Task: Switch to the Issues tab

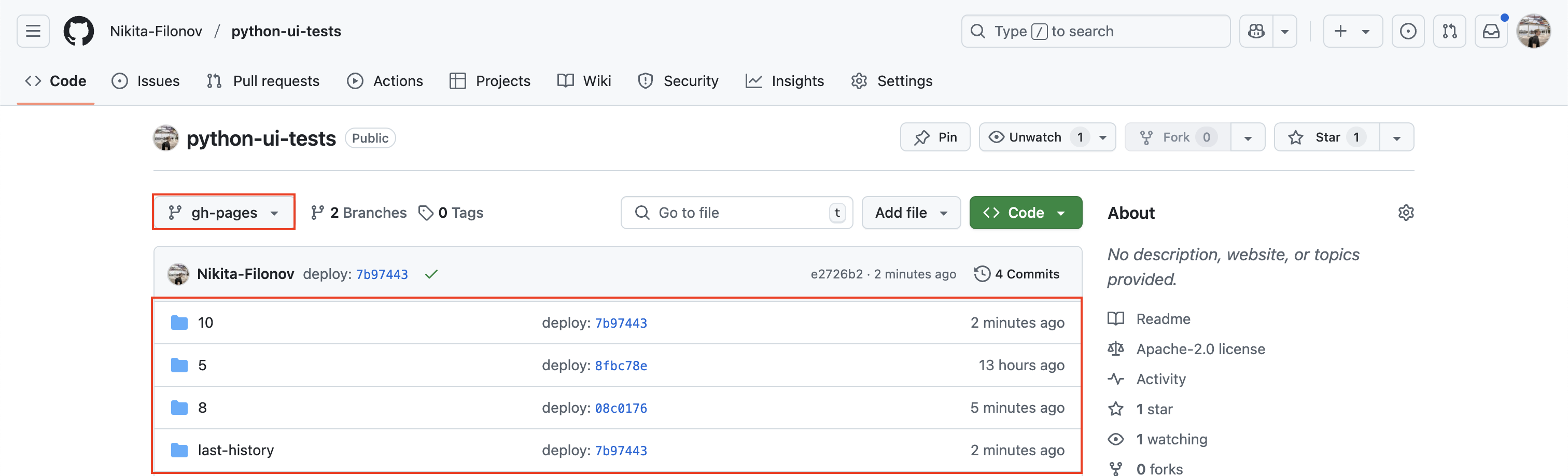Action: pos(146,81)
